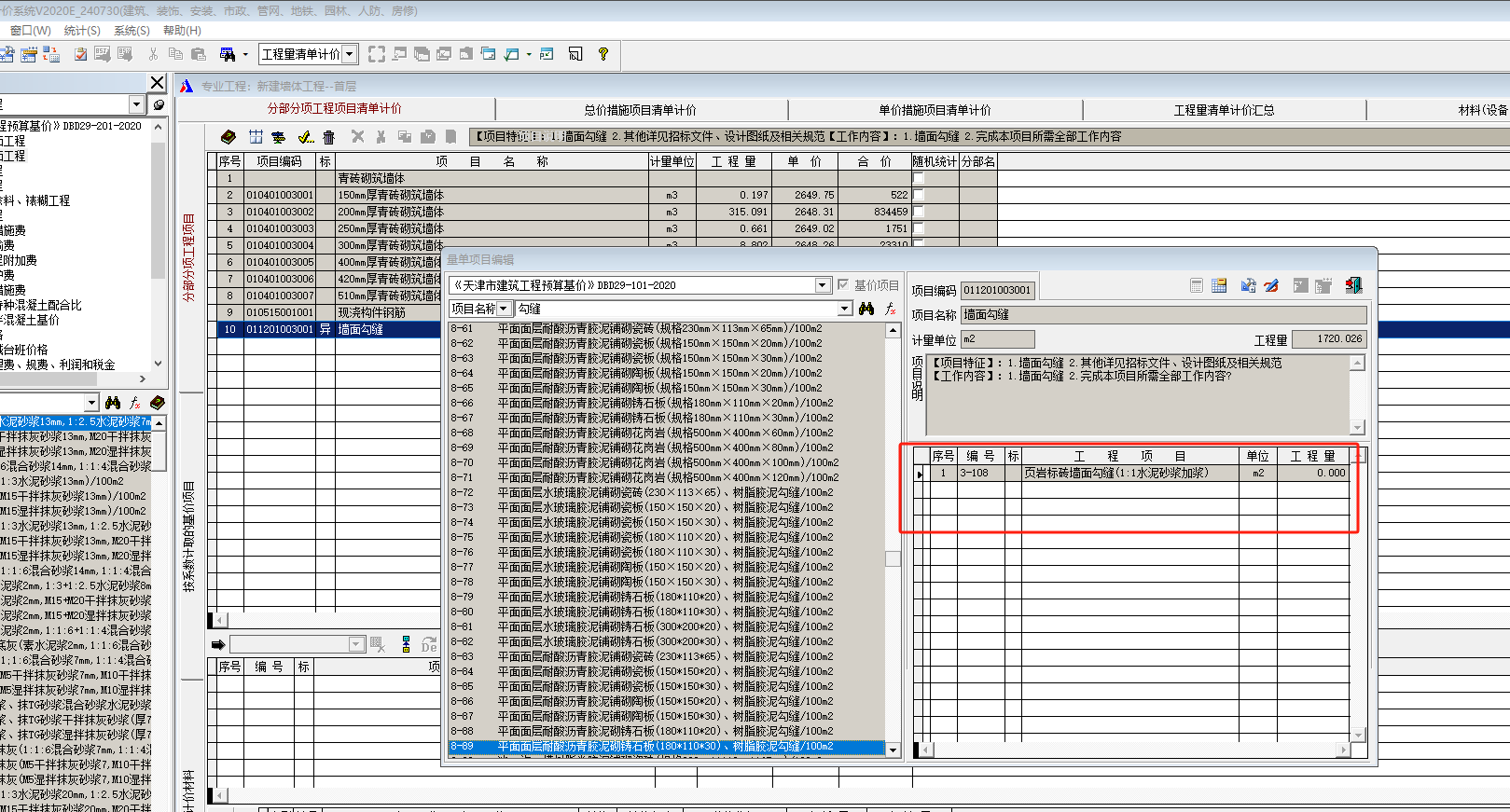Viewport: 1510px width, 812px height.
Task: Switch to 总价措施项目清单计价 tab
Action: pos(641,110)
